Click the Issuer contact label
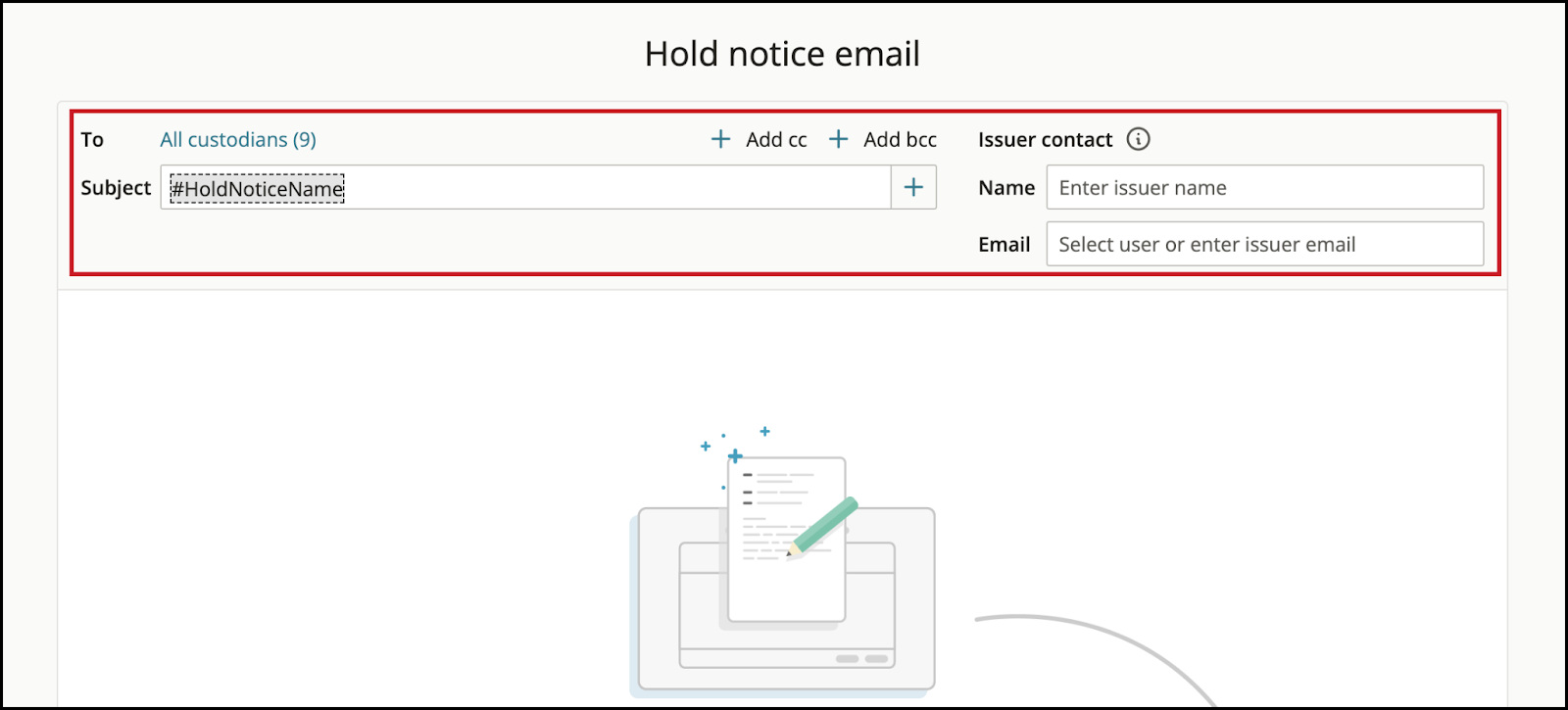Screen dimensions: 1568x710 click(1045, 139)
